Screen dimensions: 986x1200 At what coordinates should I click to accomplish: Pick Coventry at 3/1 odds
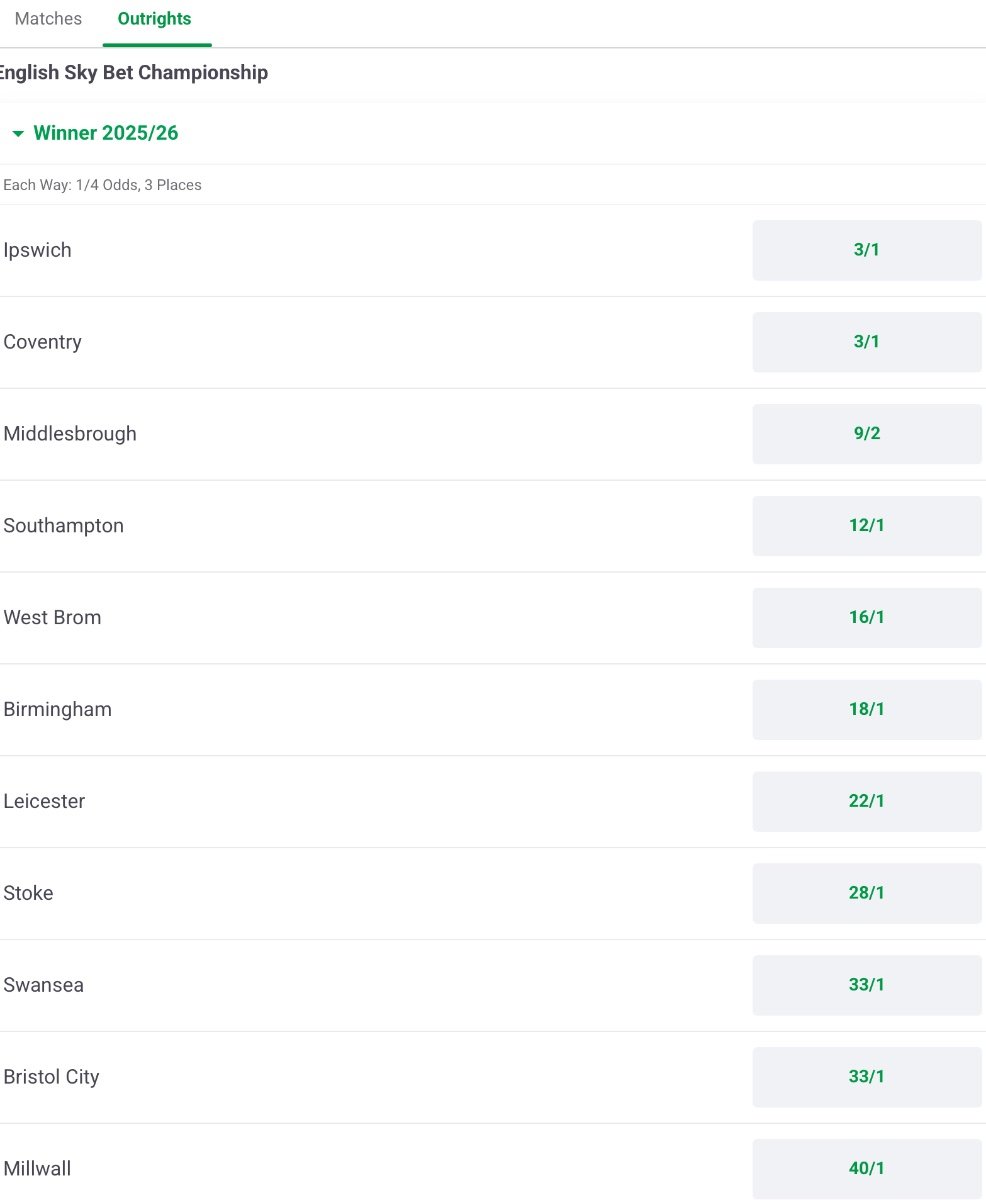(x=866, y=342)
